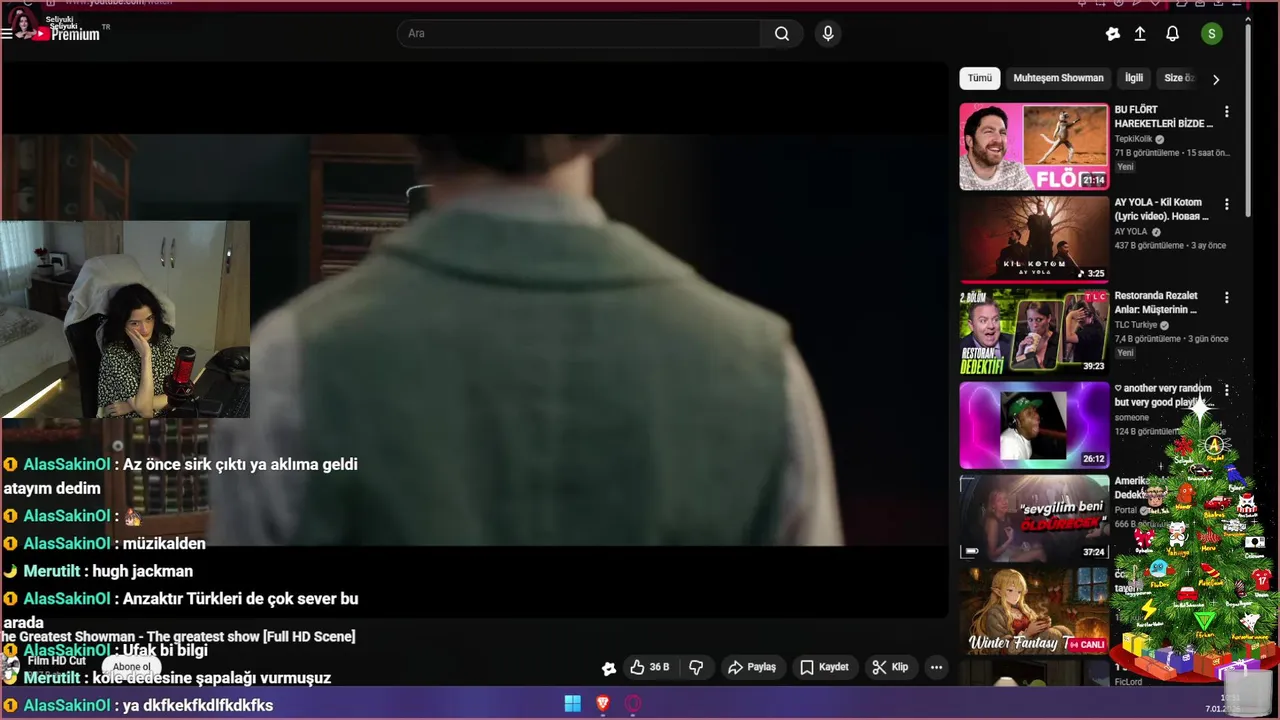Open the Brave browser taskbar icon
This screenshot has height=720, width=1280.
(x=602, y=704)
